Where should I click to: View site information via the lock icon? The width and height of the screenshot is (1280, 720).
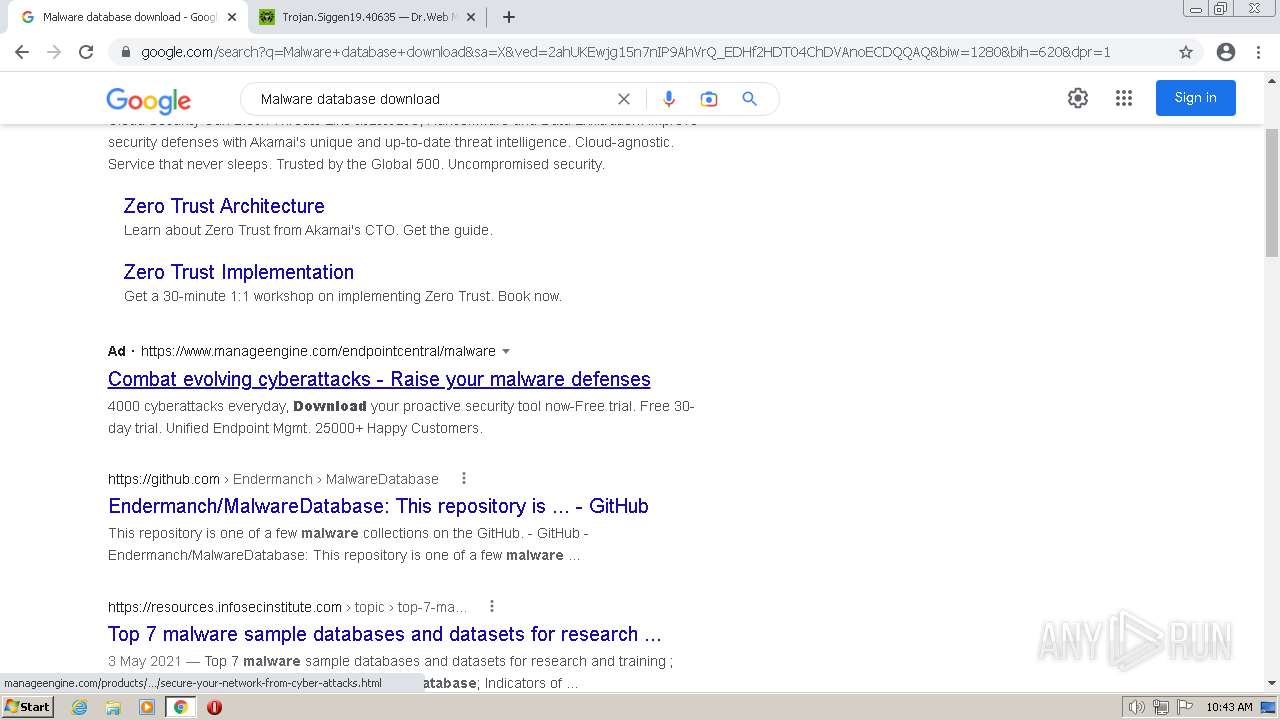click(125, 52)
